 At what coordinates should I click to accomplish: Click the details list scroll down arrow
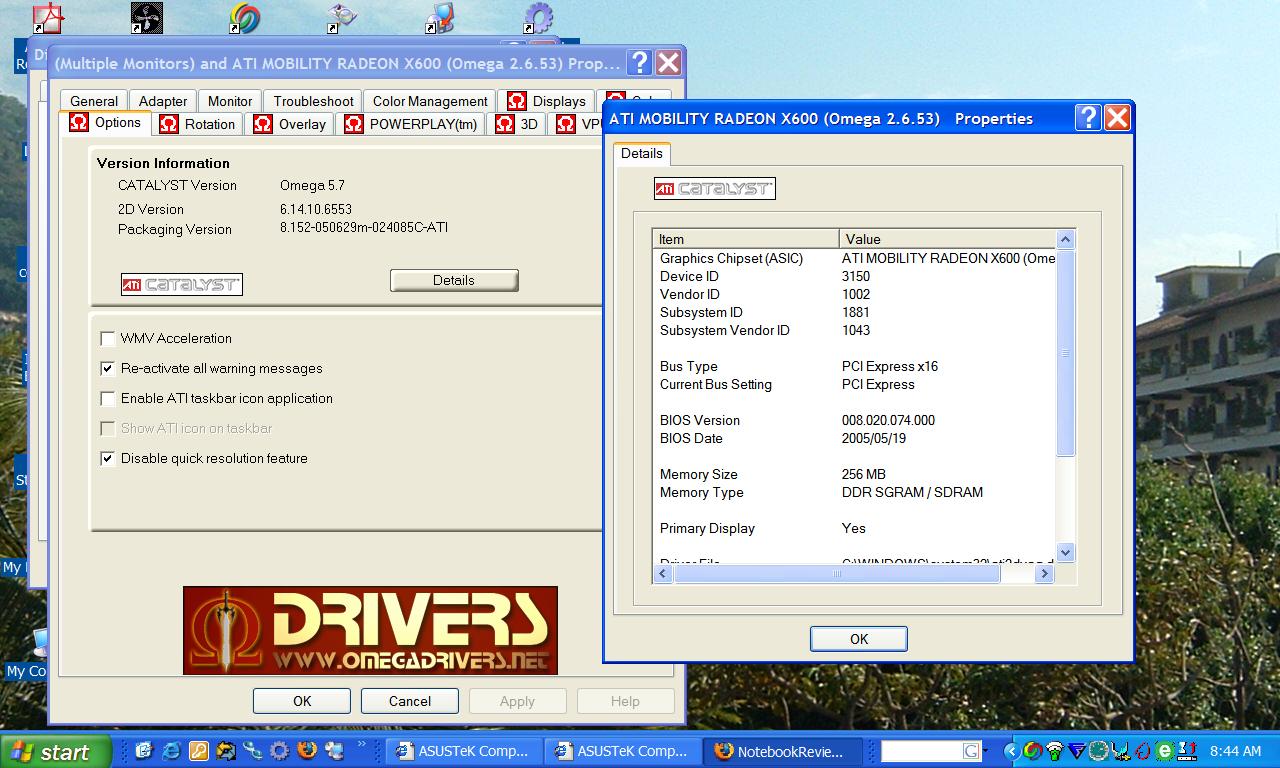1065,552
